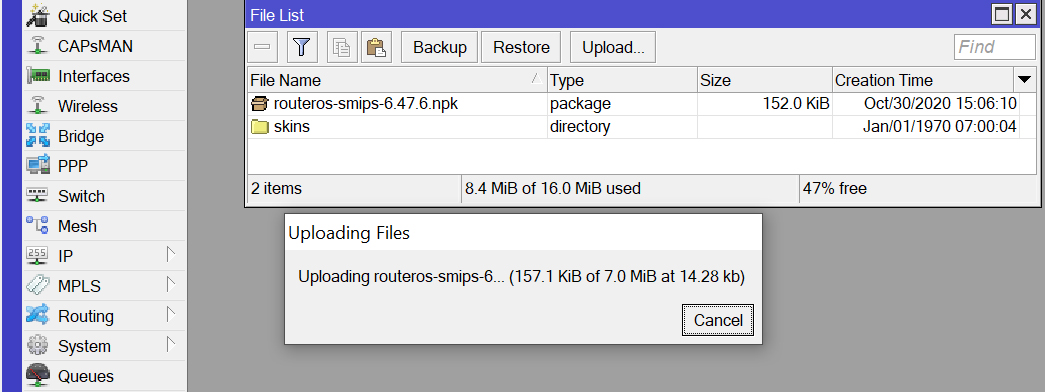1045x392 pixels.
Task: Click the filter funnel icon in File List
Action: pos(302,47)
